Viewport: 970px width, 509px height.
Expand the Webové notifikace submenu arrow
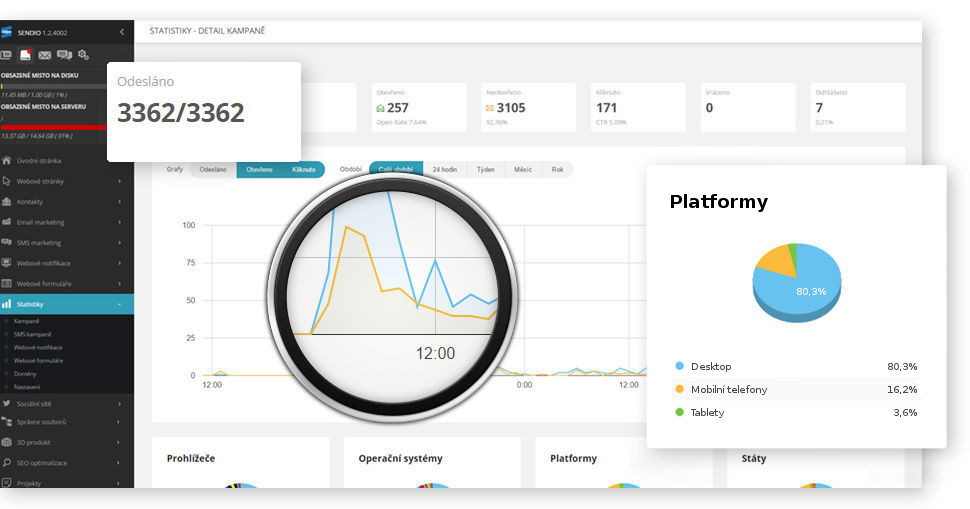point(119,263)
